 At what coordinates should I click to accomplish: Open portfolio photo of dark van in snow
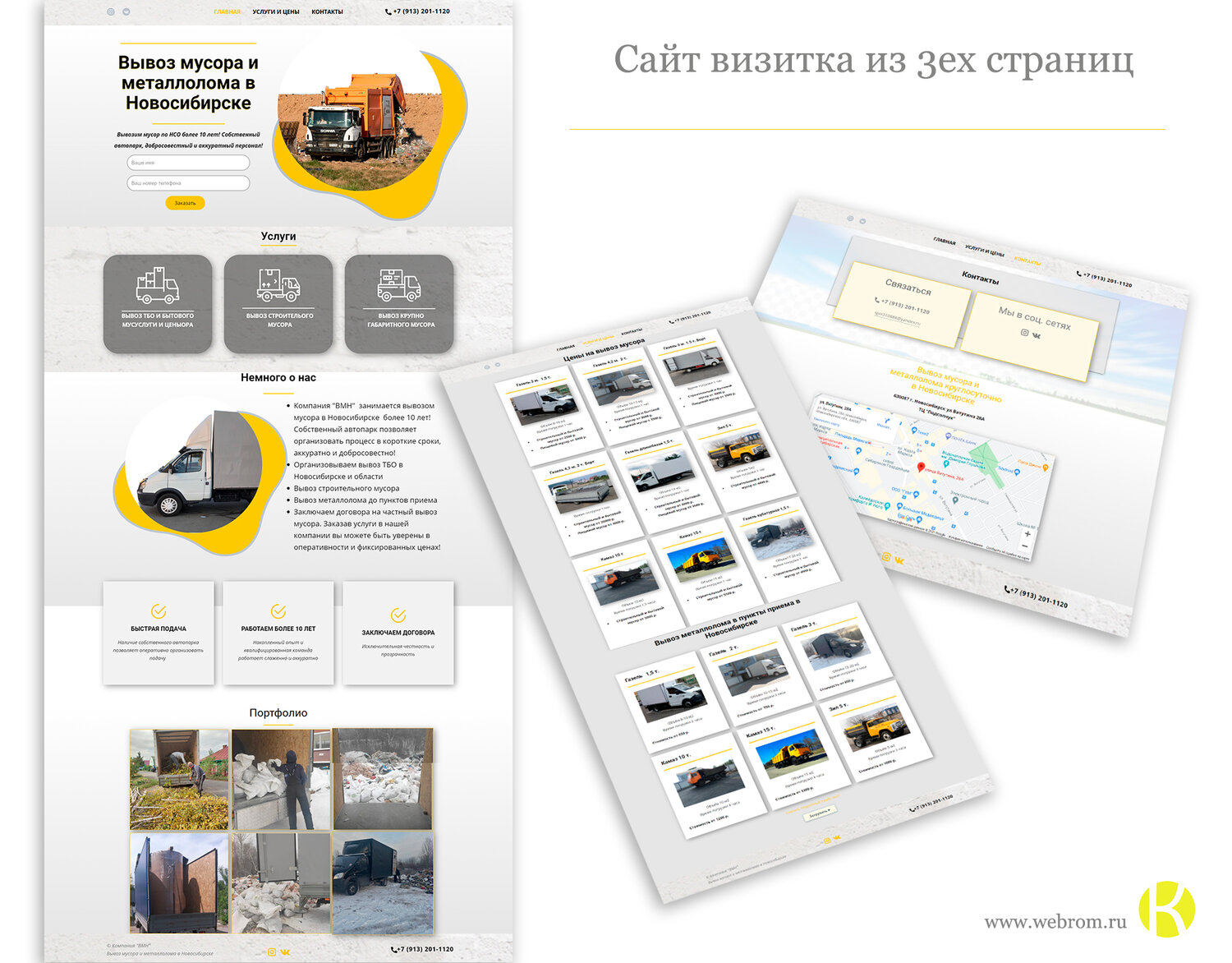coord(383,882)
